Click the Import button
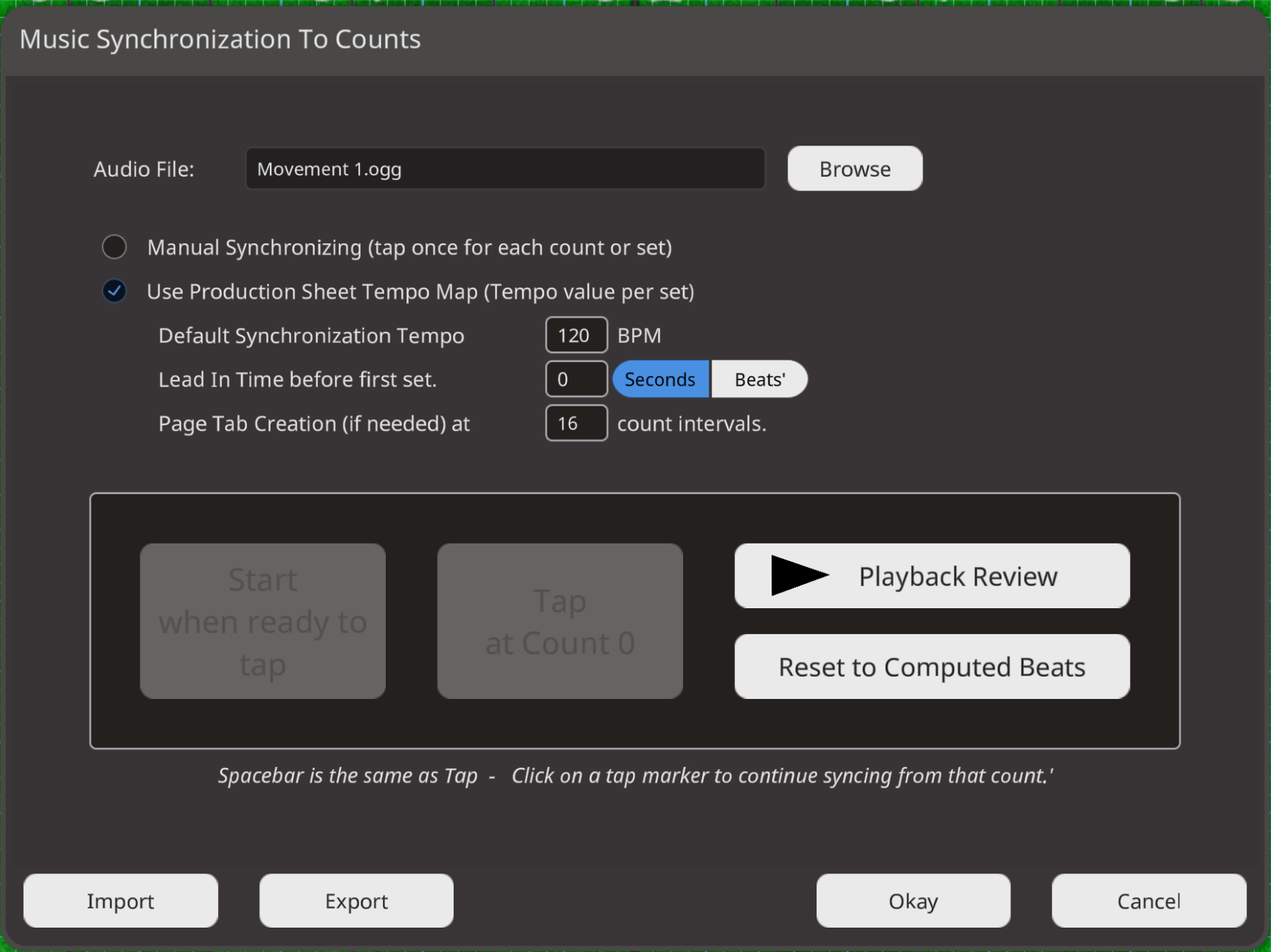Image resolution: width=1271 pixels, height=952 pixels. click(x=120, y=901)
